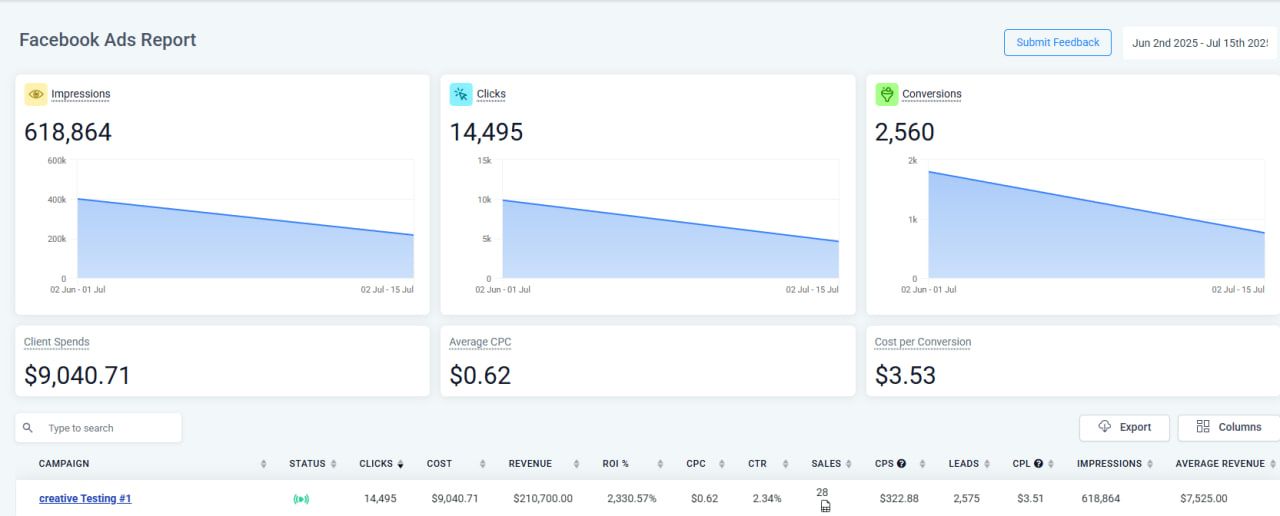Click the $3.53 cost per conversion value
The height and width of the screenshot is (516, 1280).
(905, 376)
